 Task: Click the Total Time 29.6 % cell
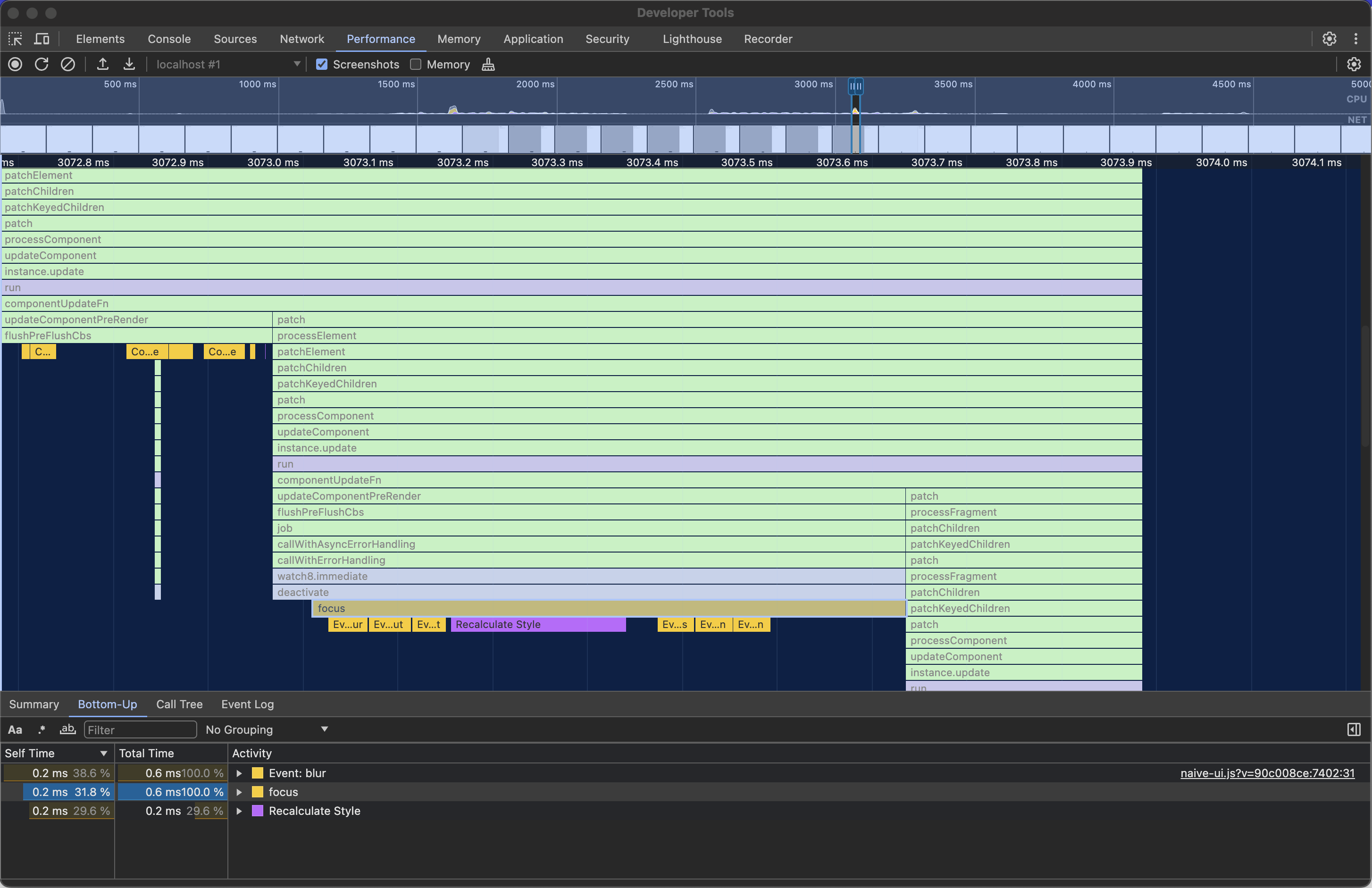pos(171,811)
